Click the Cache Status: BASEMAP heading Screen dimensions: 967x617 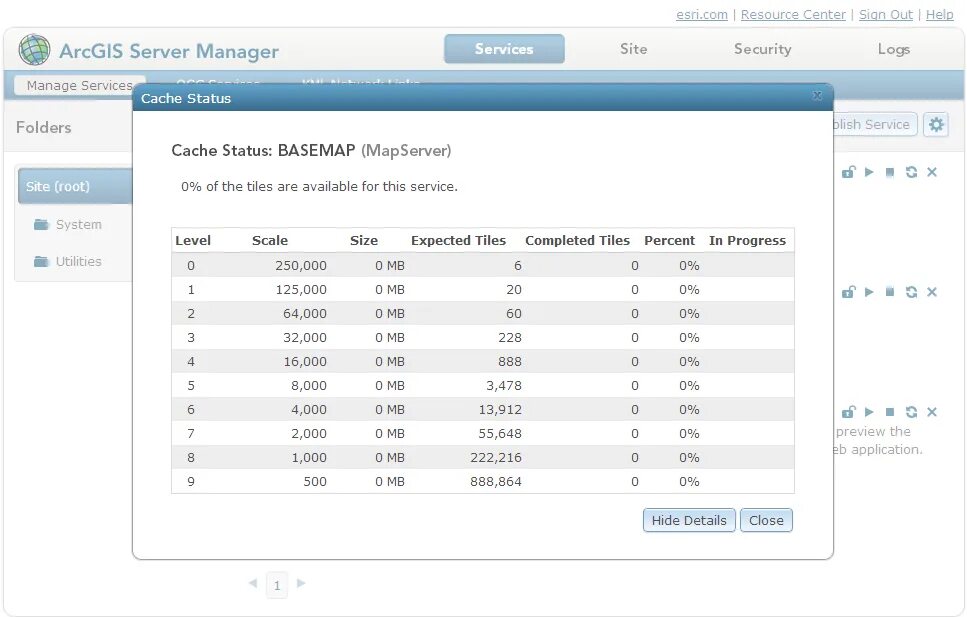click(x=311, y=151)
